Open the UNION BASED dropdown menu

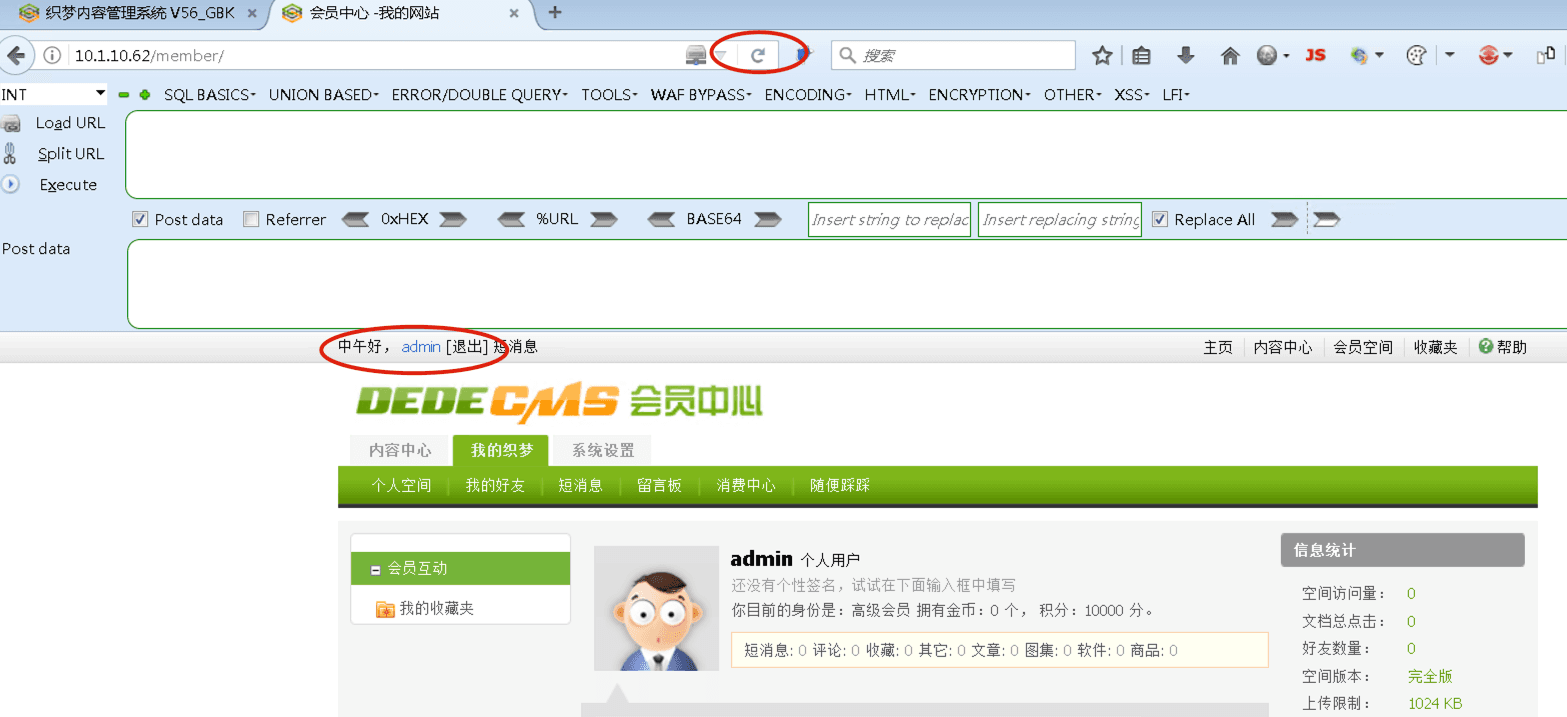click(x=324, y=95)
